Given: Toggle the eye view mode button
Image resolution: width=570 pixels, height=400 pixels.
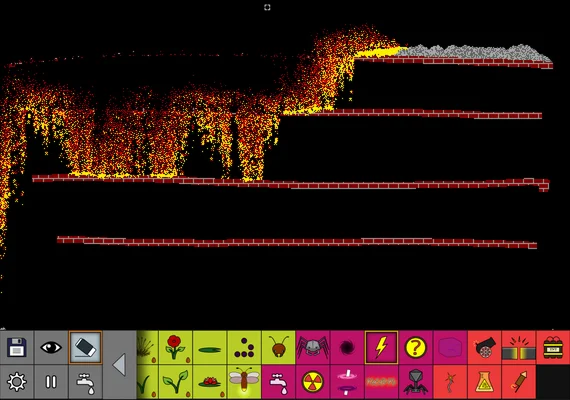Looking at the screenshot, I should tap(51, 347).
